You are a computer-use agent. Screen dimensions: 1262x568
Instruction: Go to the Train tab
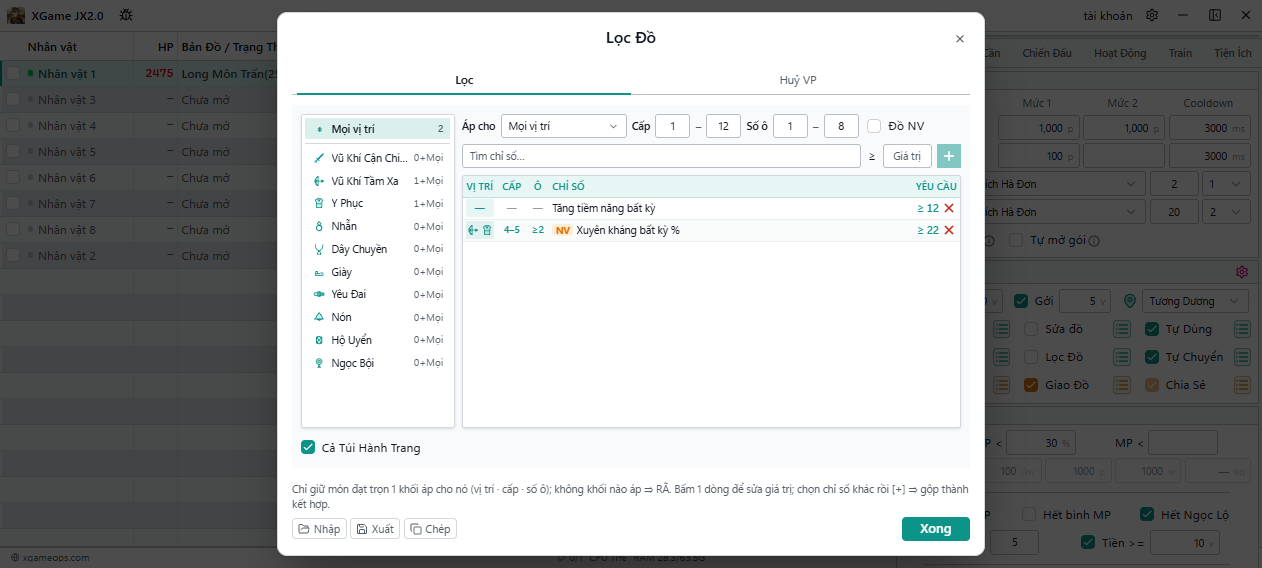click(1180, 53)
